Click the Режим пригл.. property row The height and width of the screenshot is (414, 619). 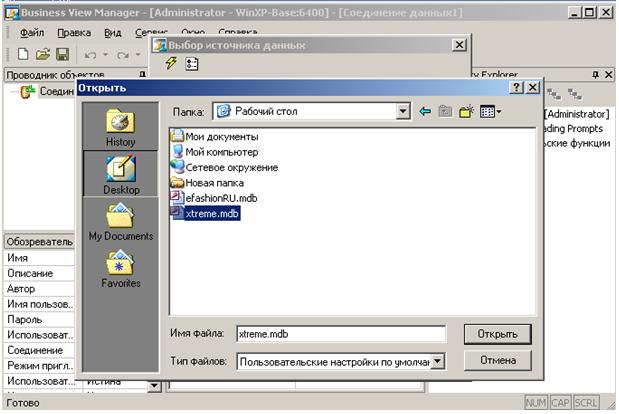pos(39,365)
